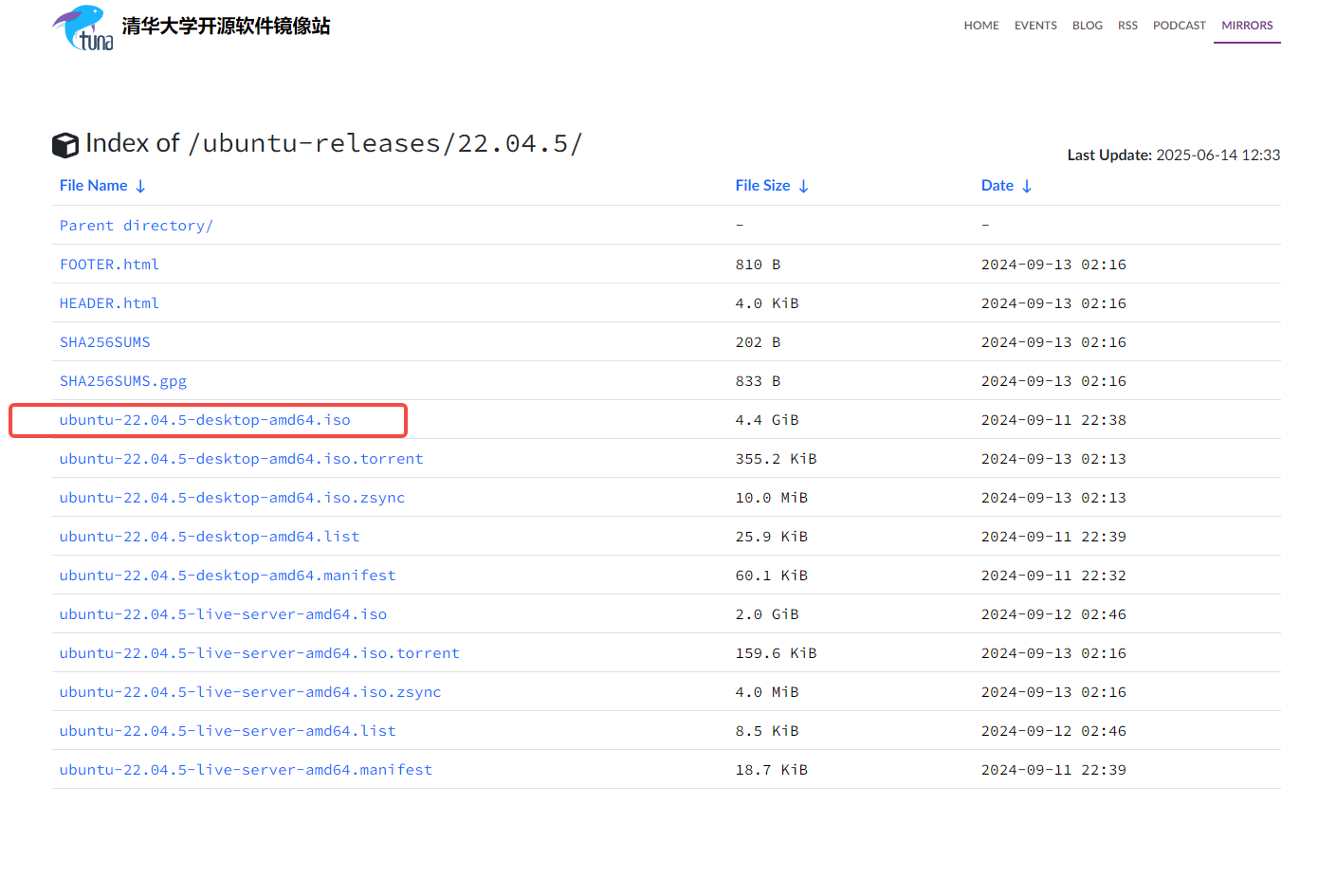
Task: Sort by Date column header
Action: [1006, 186]
